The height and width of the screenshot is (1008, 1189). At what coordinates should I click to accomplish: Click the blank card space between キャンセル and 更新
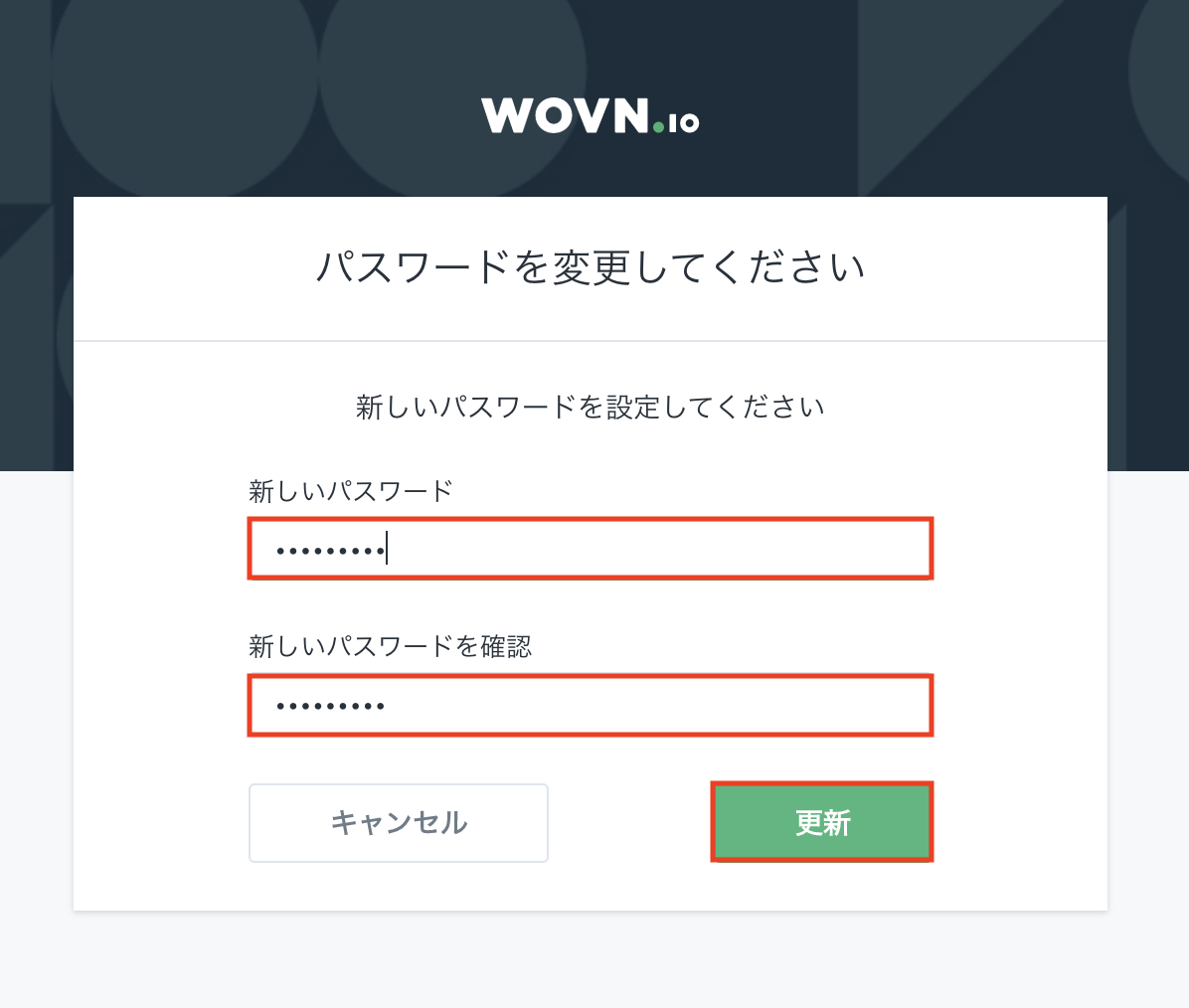click(x=629, y=822)
